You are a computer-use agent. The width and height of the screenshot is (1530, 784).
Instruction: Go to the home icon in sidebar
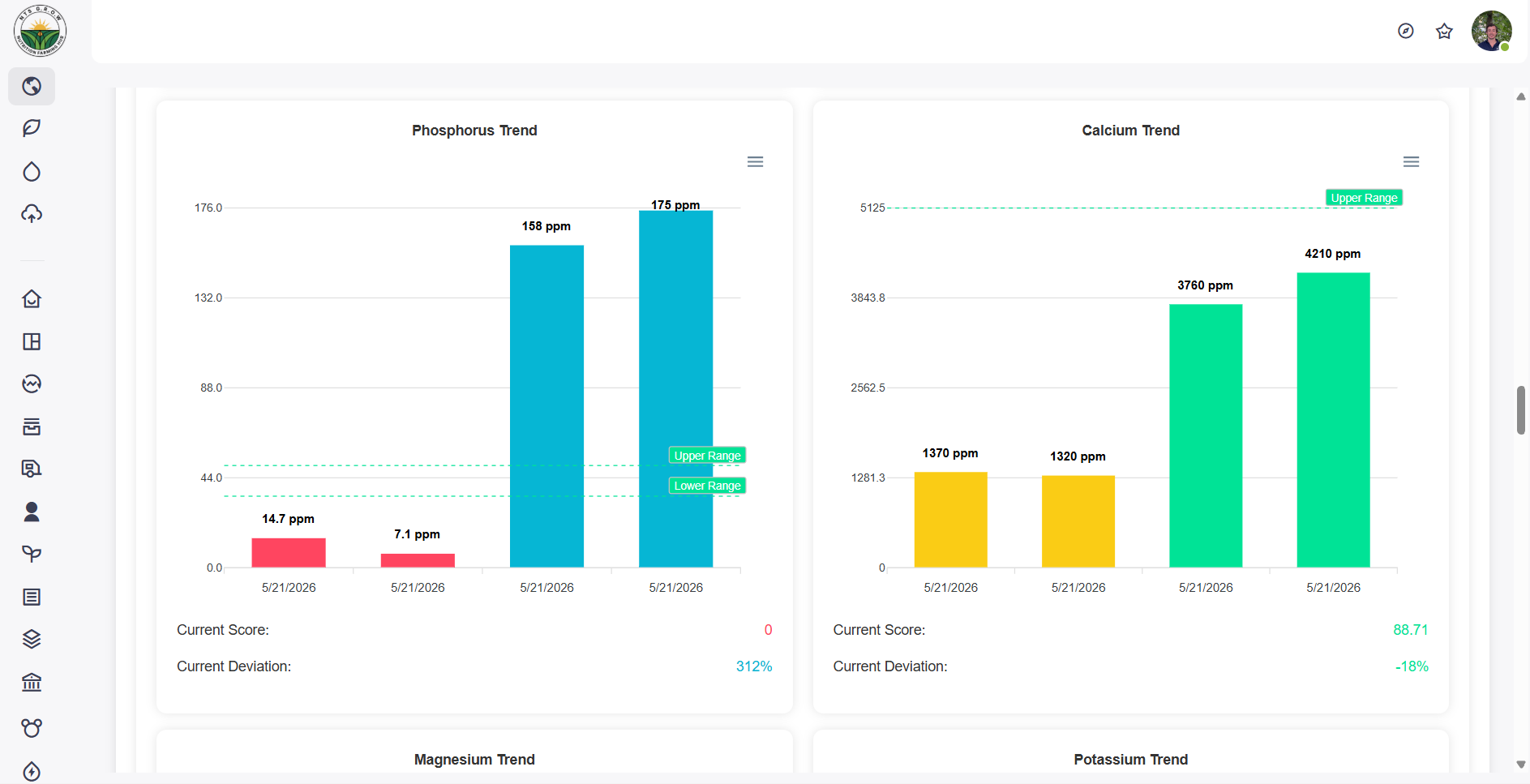point(32,299)
